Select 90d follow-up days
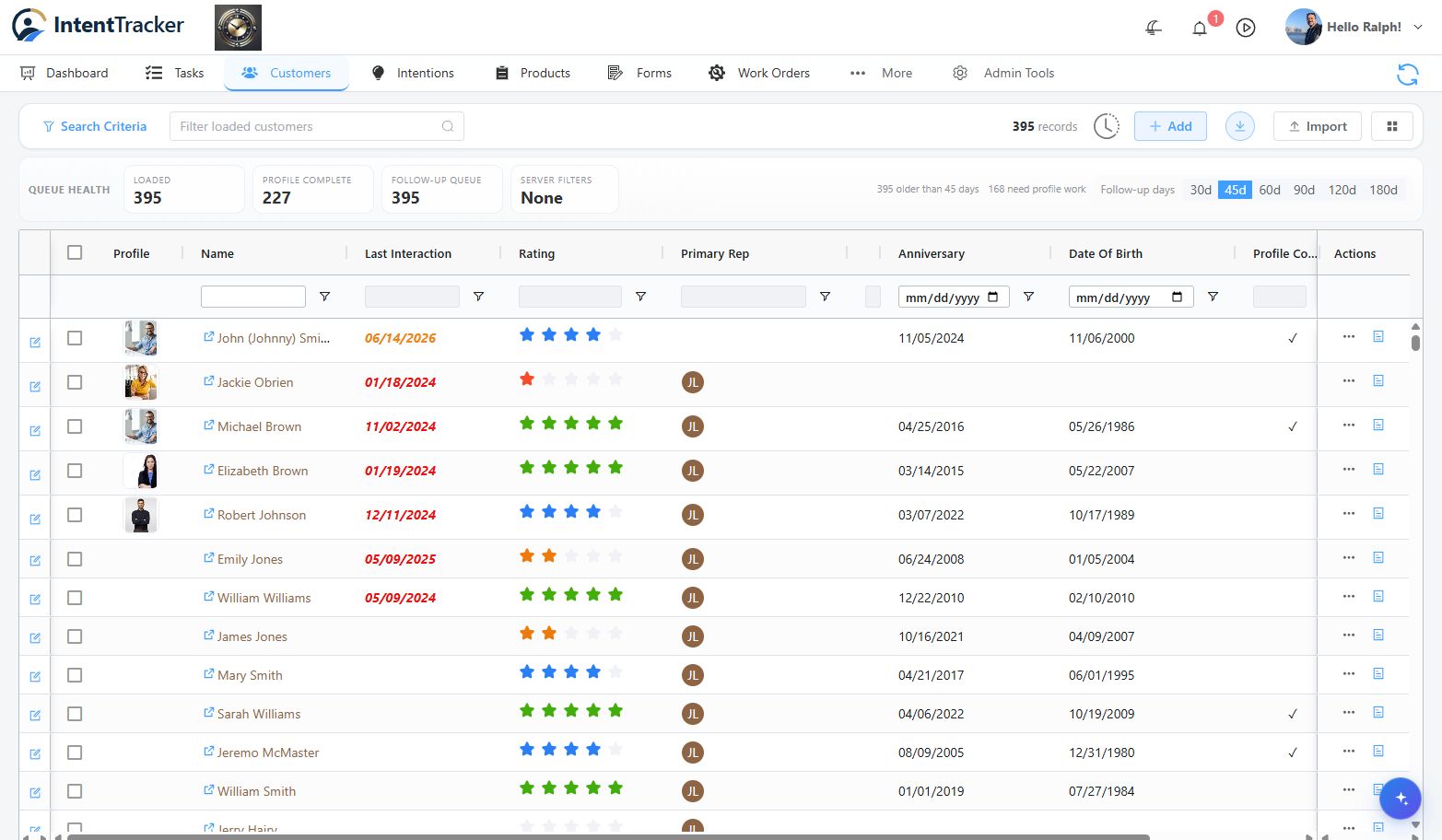The height and width of the screenshot is (840, 1442). pos(1304,190)
